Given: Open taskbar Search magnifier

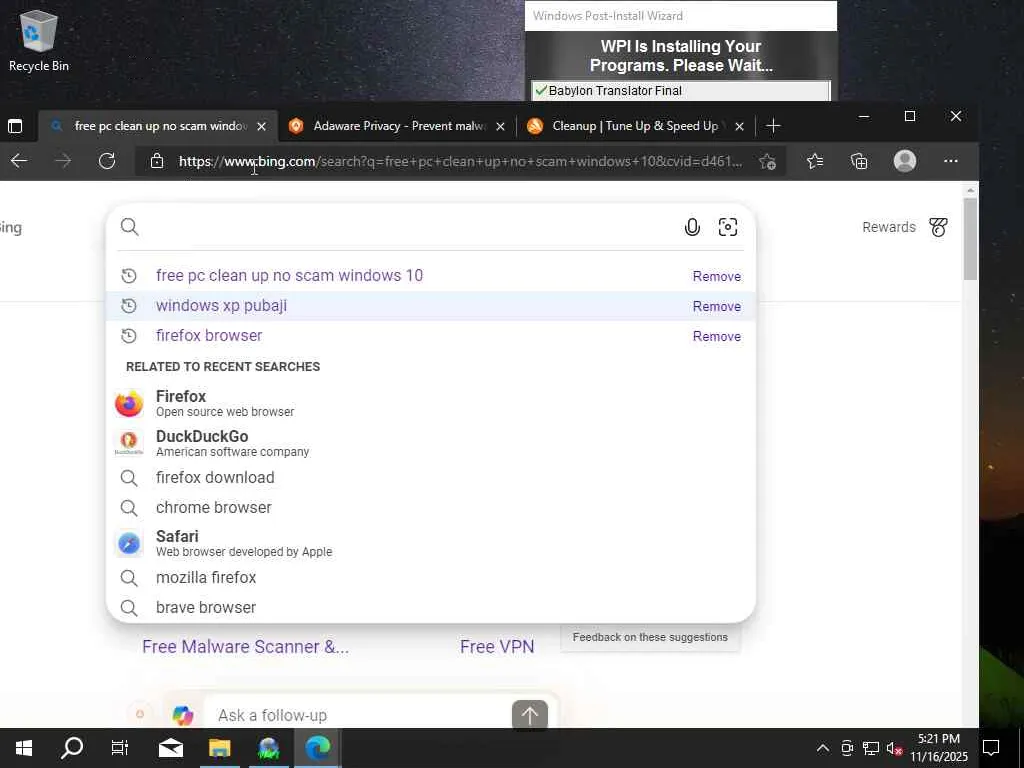Looking at the screenshot, I should pyautogui.click(x=72, y=748).
